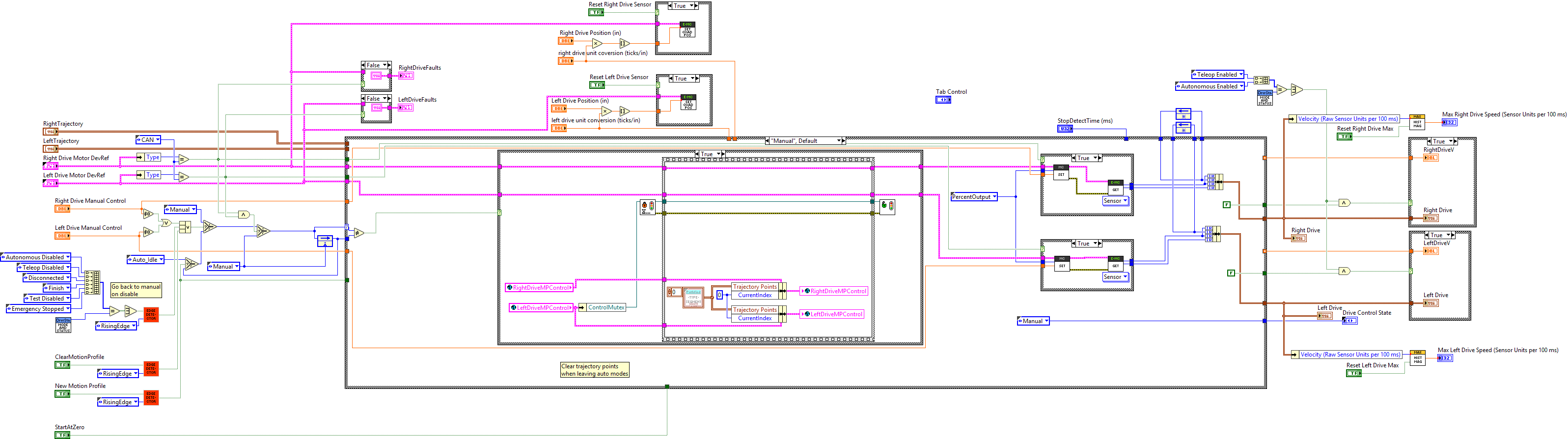
Task: Open the CAN enum constant dropdown
Action: (x=148, y=140)
